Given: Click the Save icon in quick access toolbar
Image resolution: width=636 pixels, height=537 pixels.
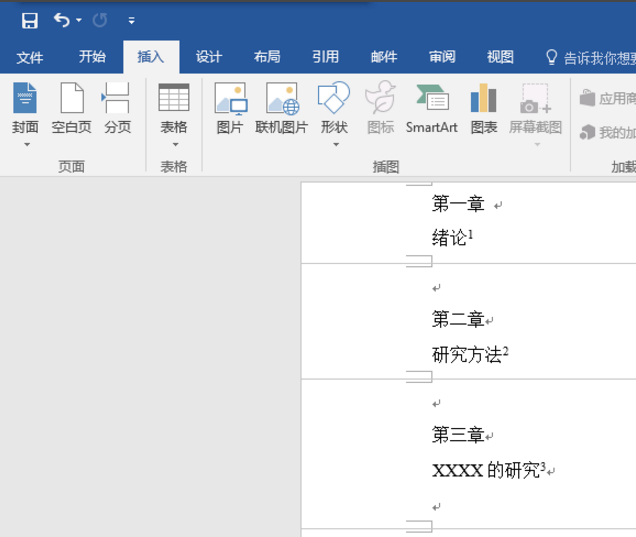Looking at the screenshot, I should pos(29,19).
